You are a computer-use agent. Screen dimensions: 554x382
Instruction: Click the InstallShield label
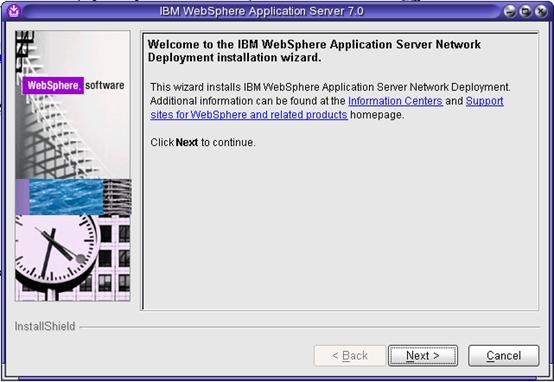coord(45,326)
